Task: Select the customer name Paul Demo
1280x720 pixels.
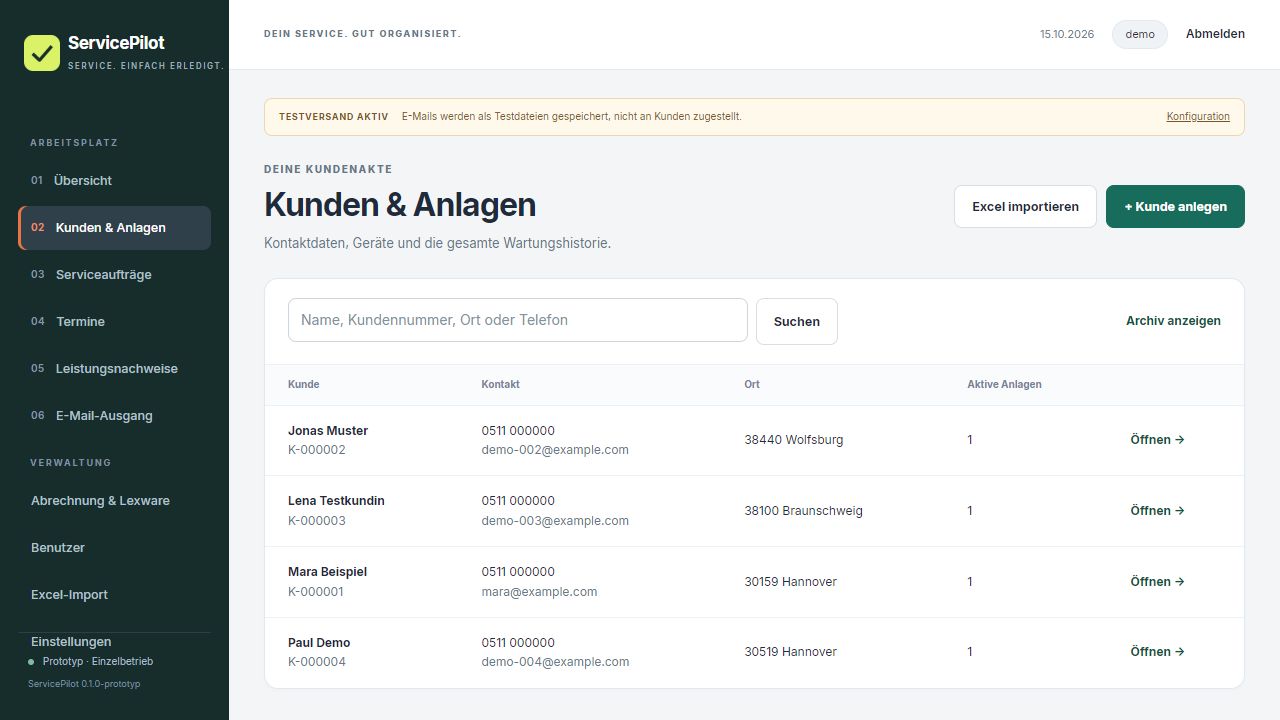Action: tap(319, 643)
